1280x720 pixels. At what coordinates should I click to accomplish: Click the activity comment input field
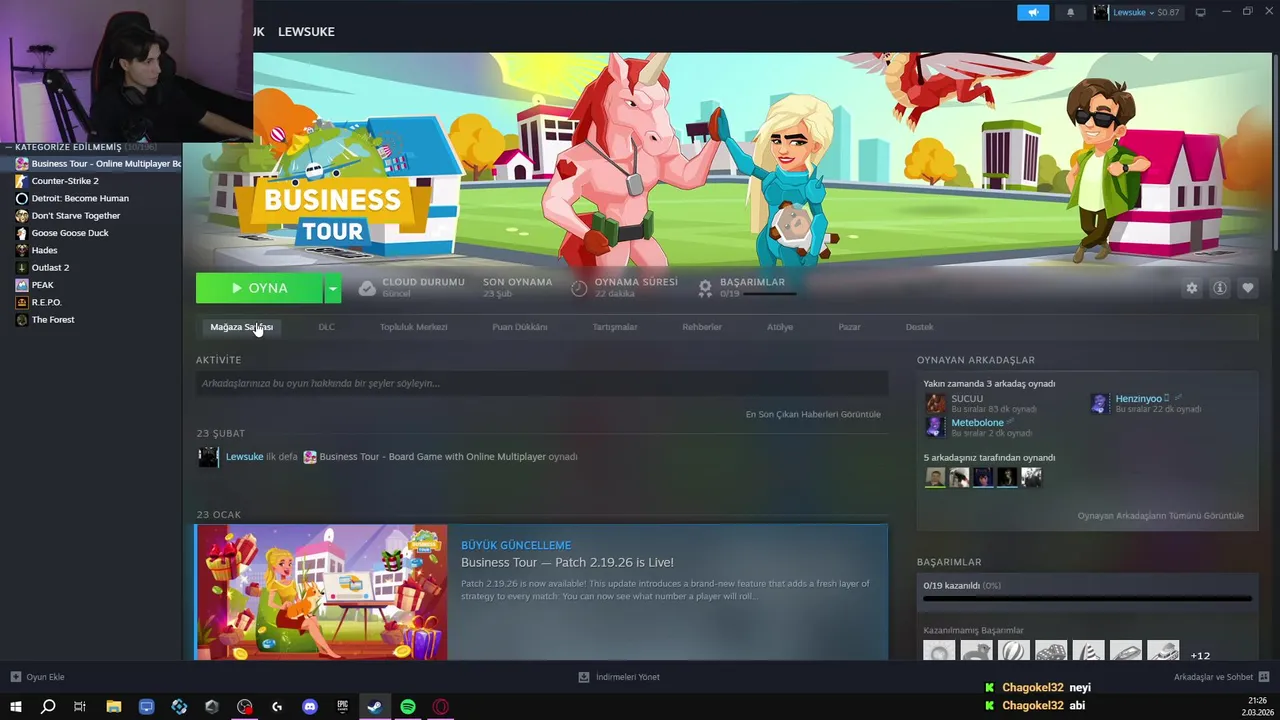[x=541, y=383]
